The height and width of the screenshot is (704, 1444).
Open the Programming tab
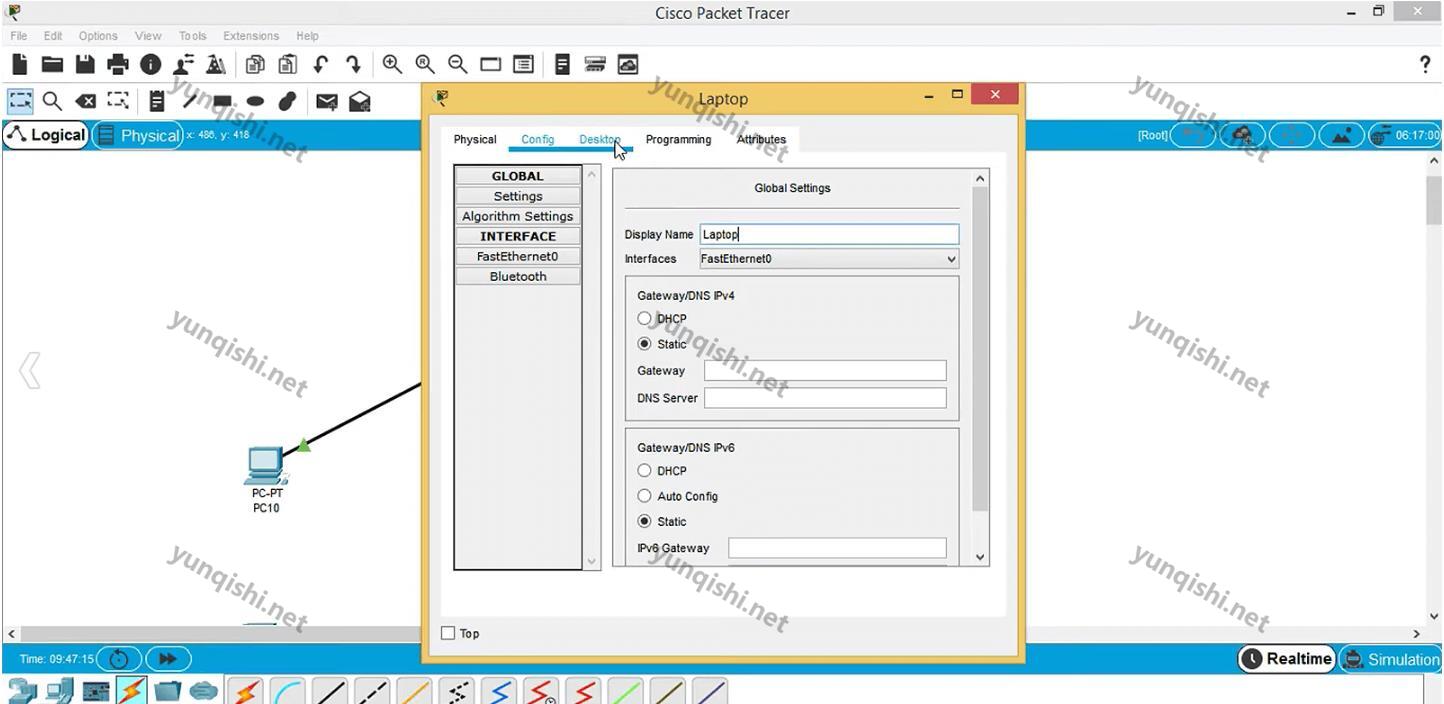[x=678, y=139]
